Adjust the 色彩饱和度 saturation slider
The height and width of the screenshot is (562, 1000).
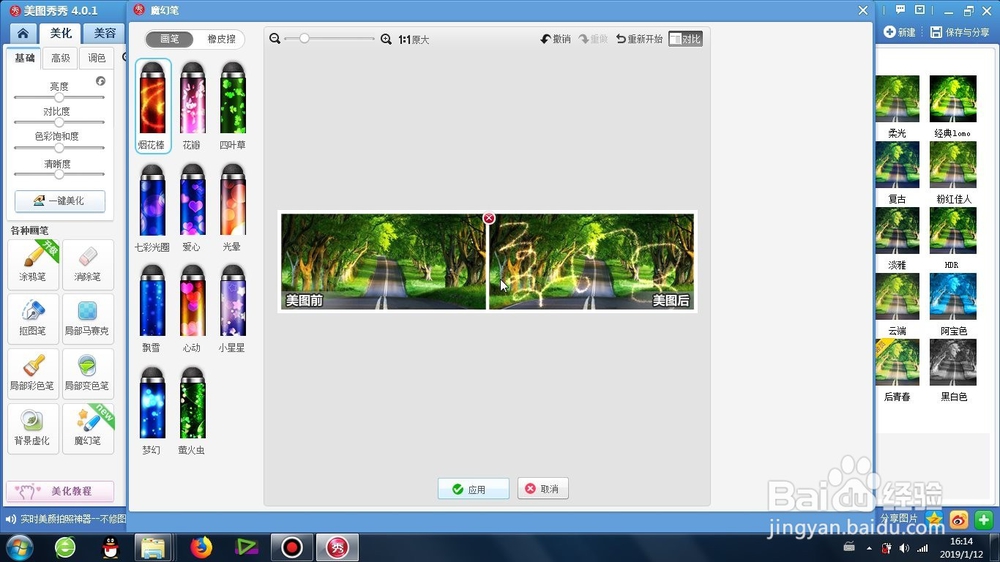tap(59, 147)
